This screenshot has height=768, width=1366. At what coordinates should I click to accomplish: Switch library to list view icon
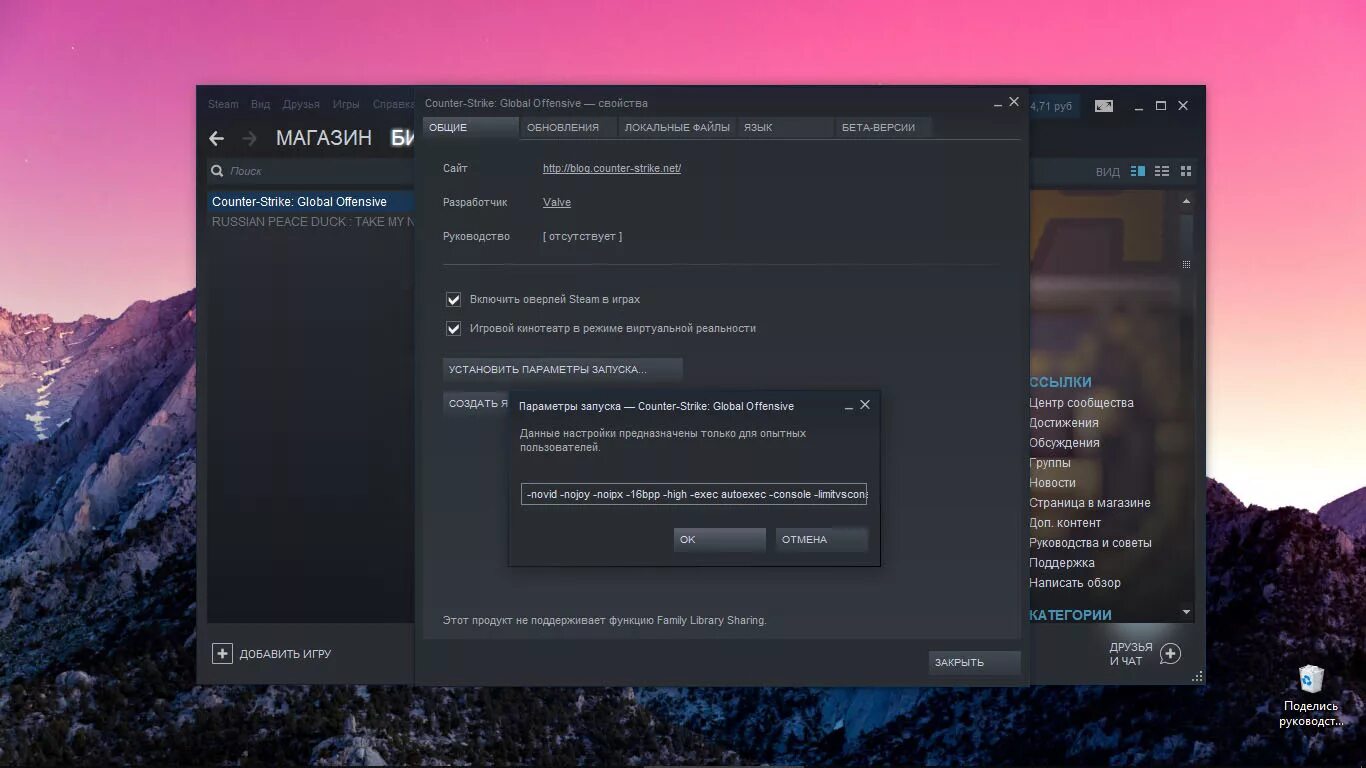tap(1162, 171)
